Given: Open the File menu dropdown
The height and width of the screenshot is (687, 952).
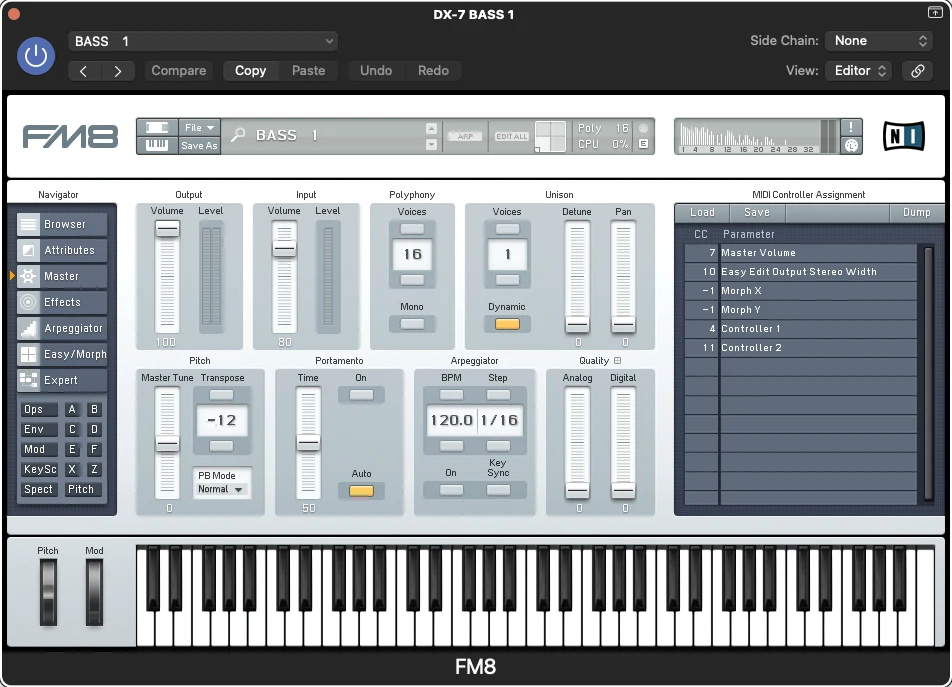Looking at the screenshot, I should click(x=199, y=127).
